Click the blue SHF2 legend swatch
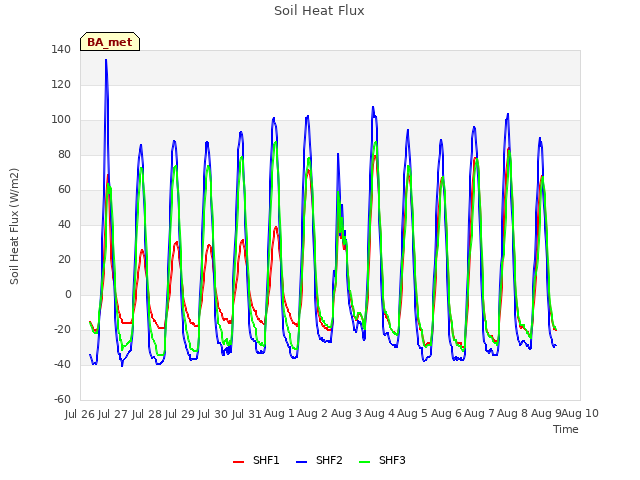 point(301,462)
